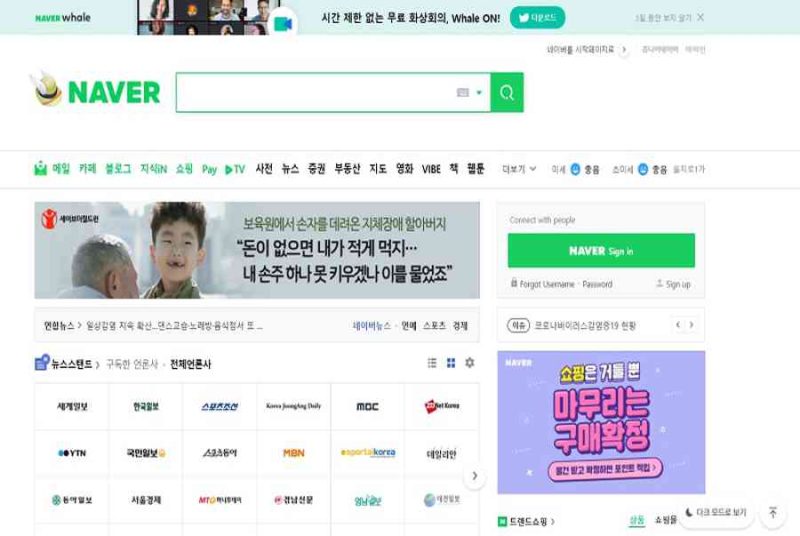Expand the search autocomplete dropdown arrow
800x536 pixels.
tap(479, 92)
